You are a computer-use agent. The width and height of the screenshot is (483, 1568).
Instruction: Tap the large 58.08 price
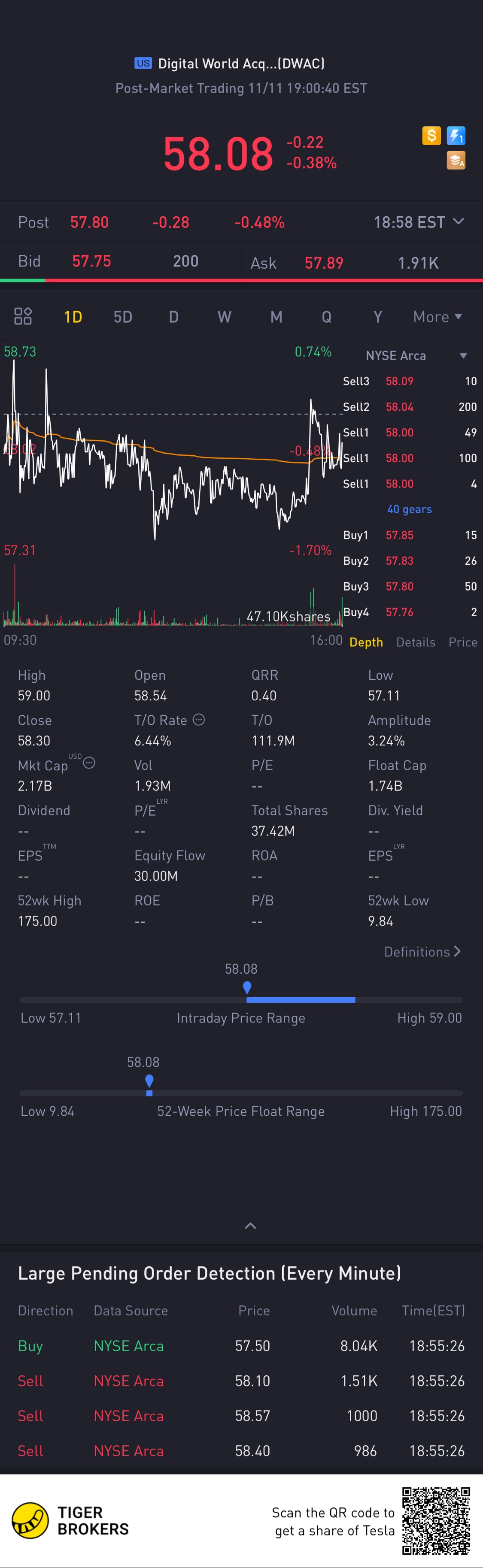pos(218,153)
